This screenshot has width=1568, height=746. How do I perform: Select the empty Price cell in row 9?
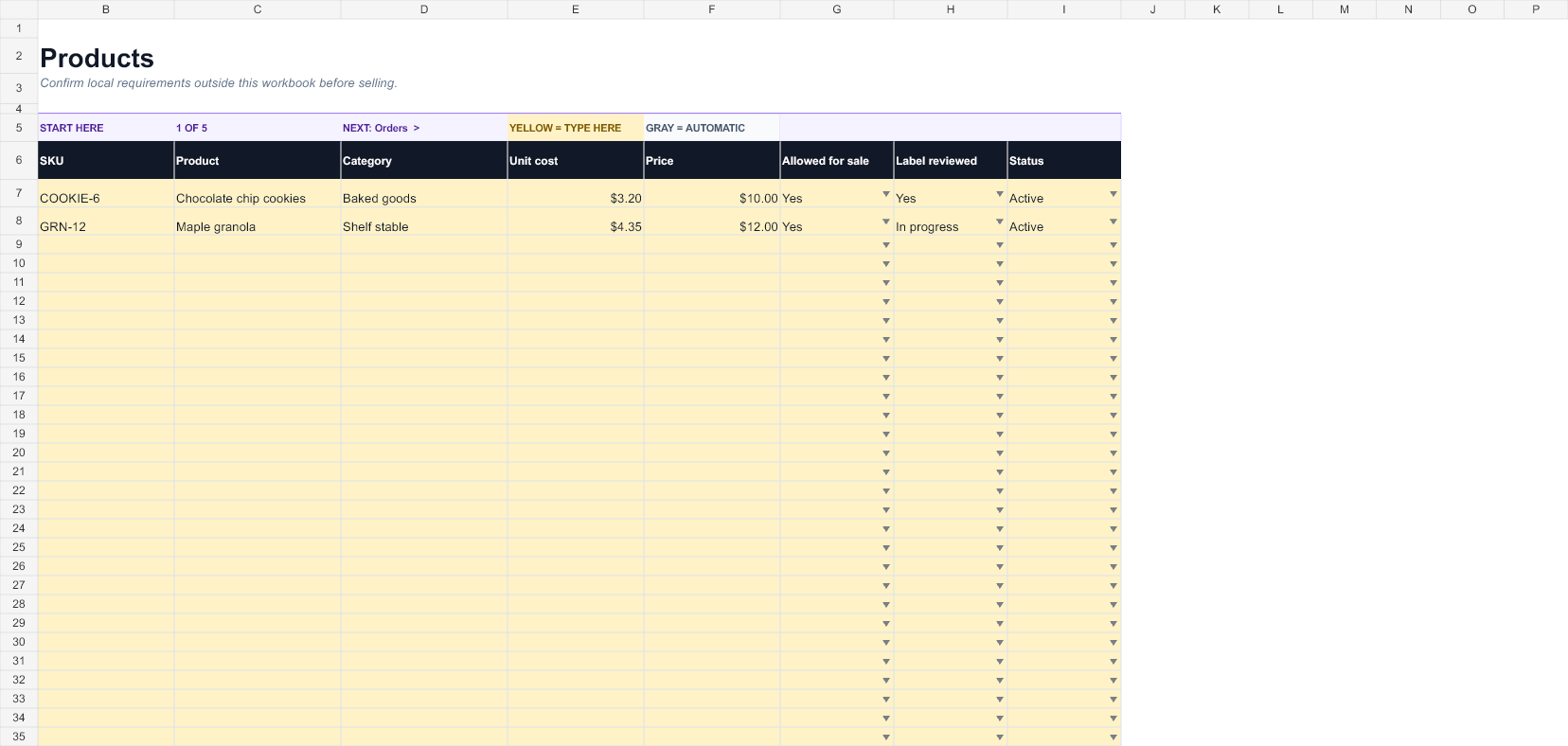pyautogui.click(x=712, y=245)
